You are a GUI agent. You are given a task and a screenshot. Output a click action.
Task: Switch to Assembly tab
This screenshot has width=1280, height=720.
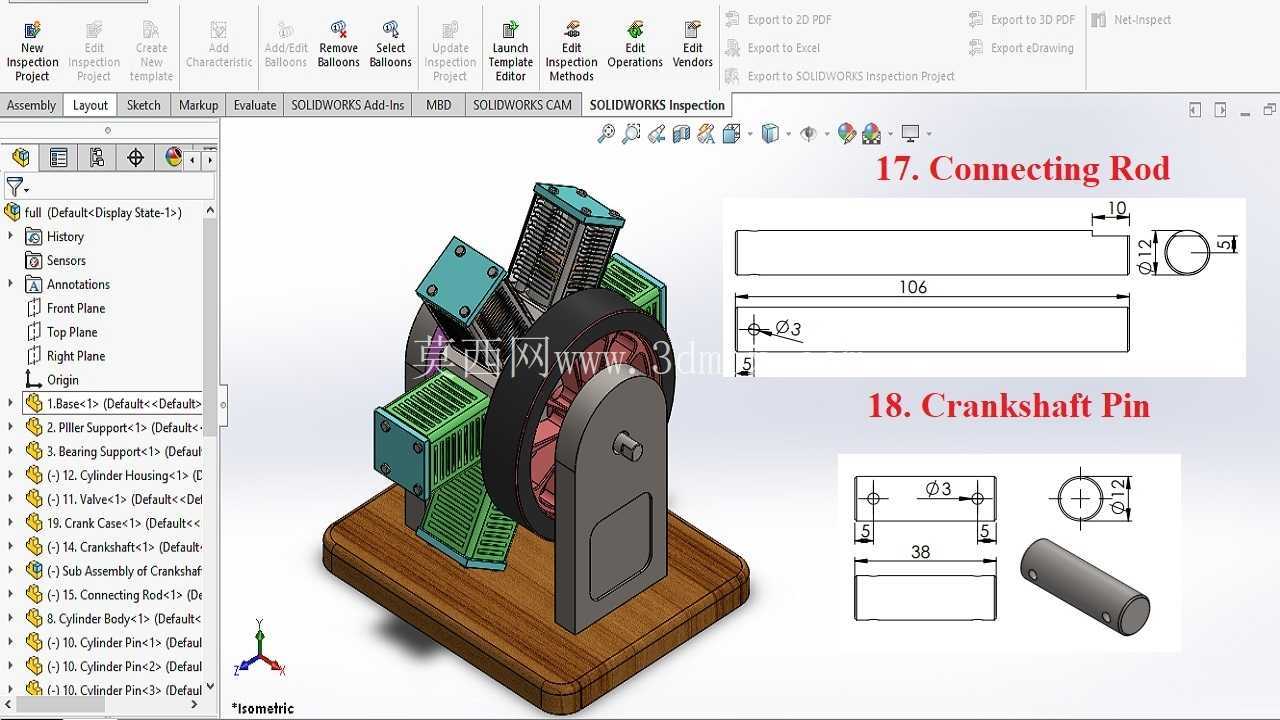pyautogui.click(x=32, y=105)
